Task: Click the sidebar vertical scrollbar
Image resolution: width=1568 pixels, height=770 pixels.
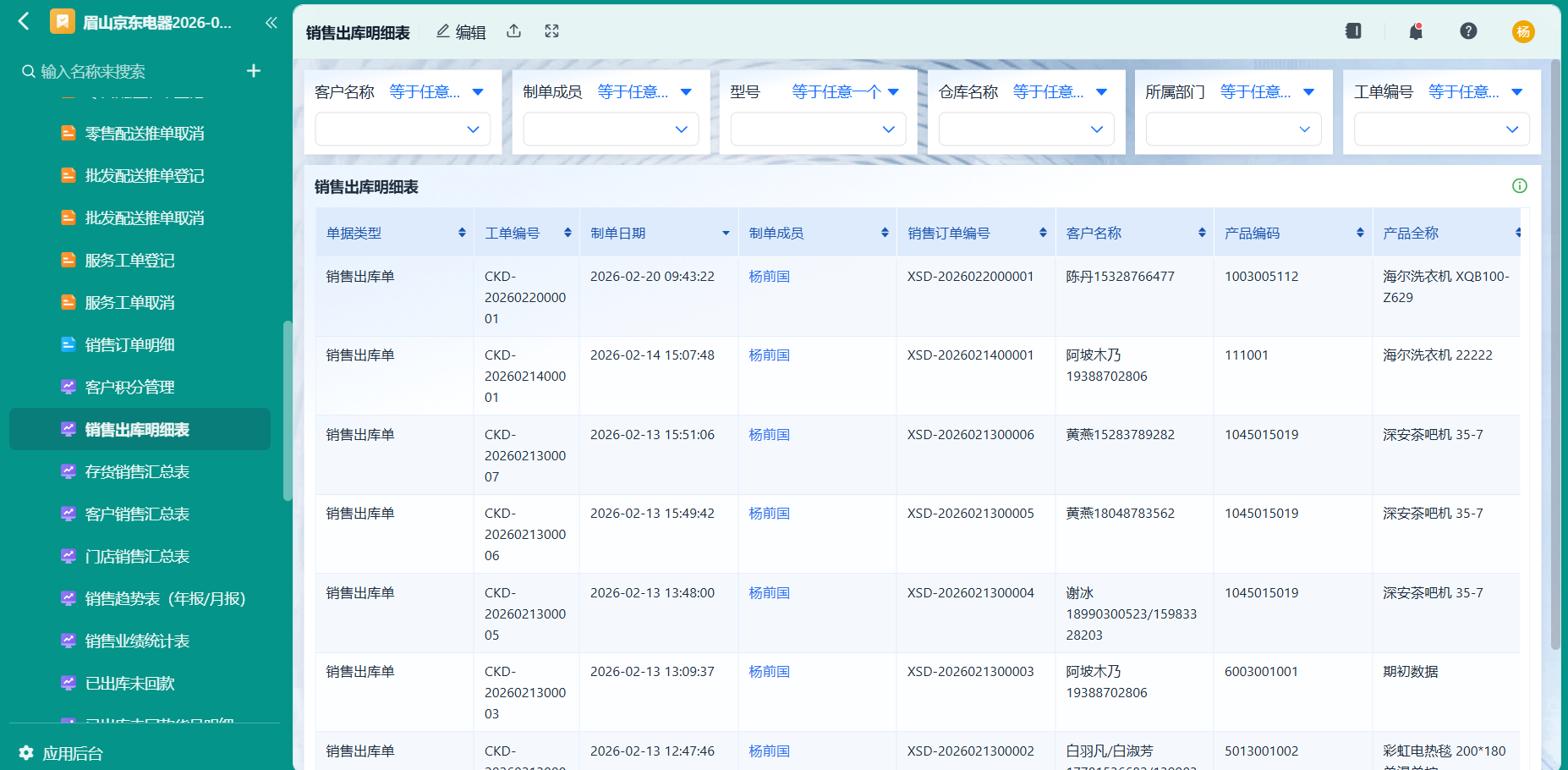Action: click(x=288, y=410)
